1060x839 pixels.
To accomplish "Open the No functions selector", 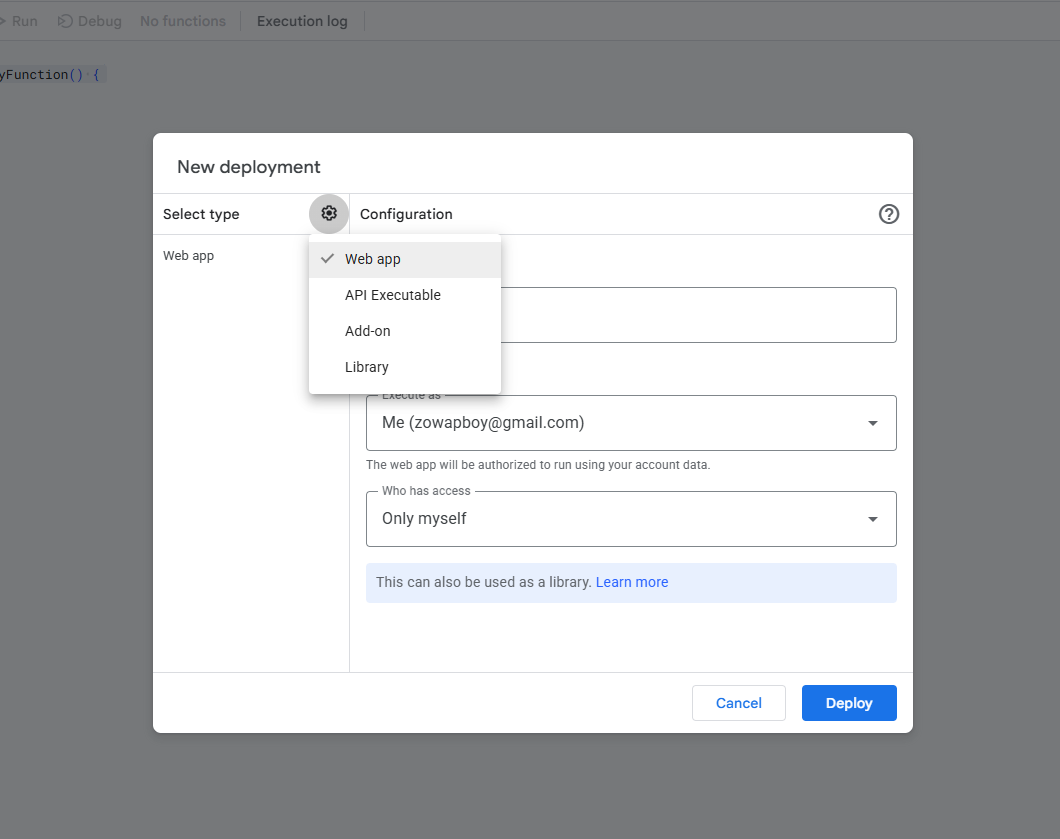I will (x=183, y=21).
